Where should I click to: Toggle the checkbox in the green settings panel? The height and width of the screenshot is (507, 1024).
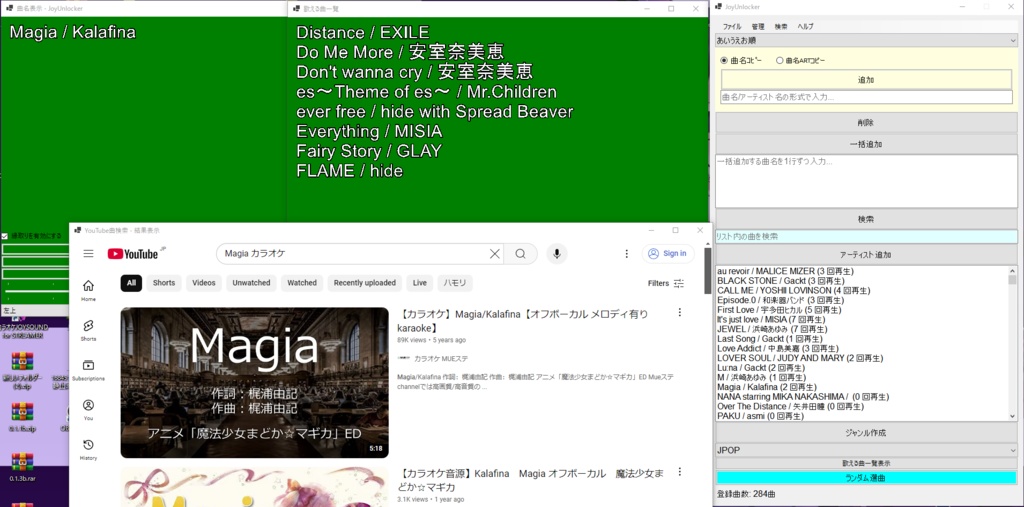[x=5, y=236]
